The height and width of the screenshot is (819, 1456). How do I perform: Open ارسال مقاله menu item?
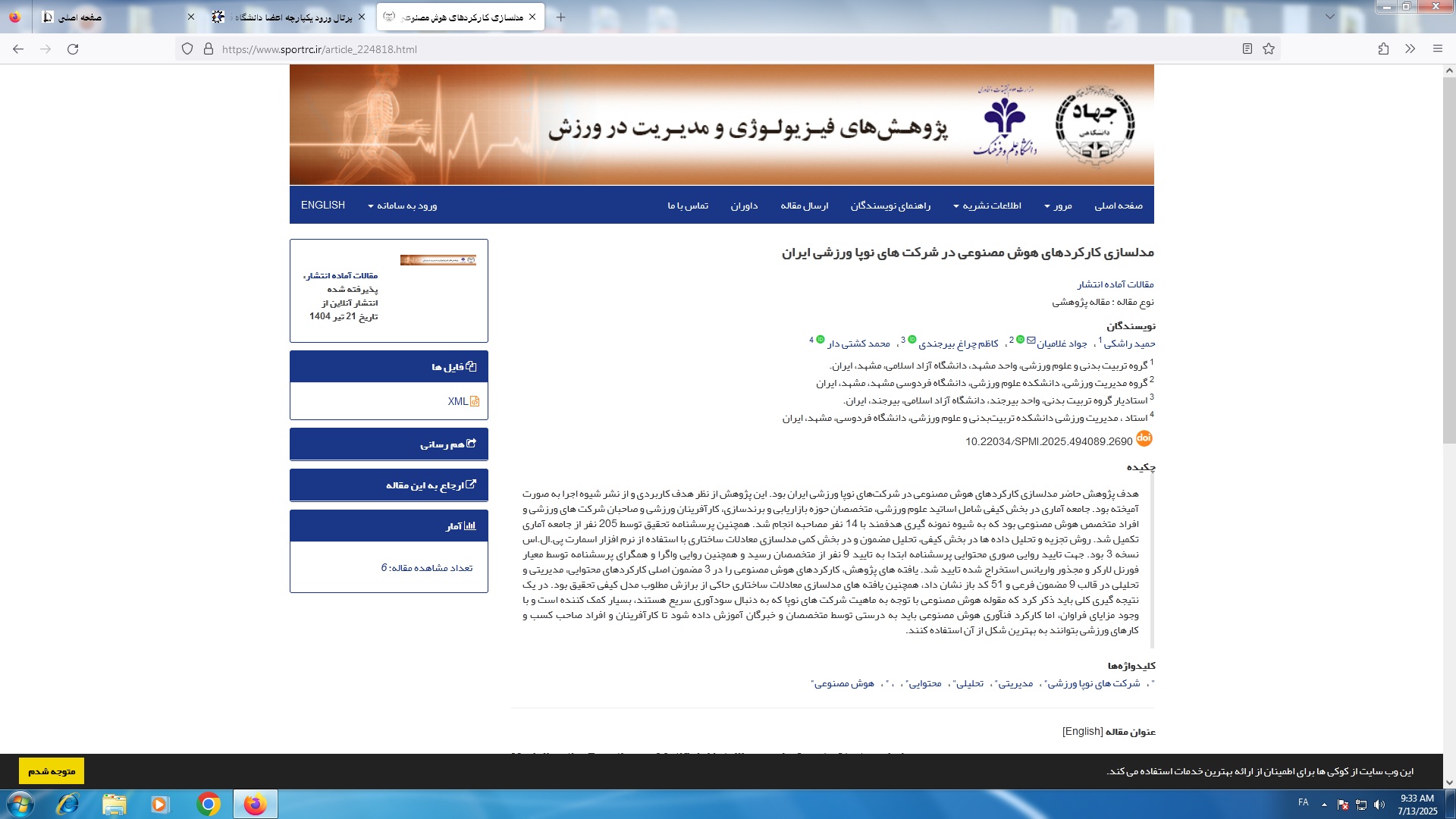tap(805, 206)
